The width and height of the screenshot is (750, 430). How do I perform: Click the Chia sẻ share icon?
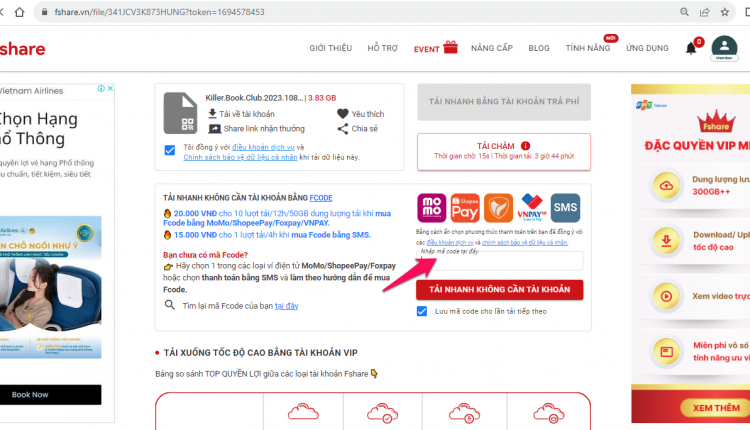tap(342, 129)
